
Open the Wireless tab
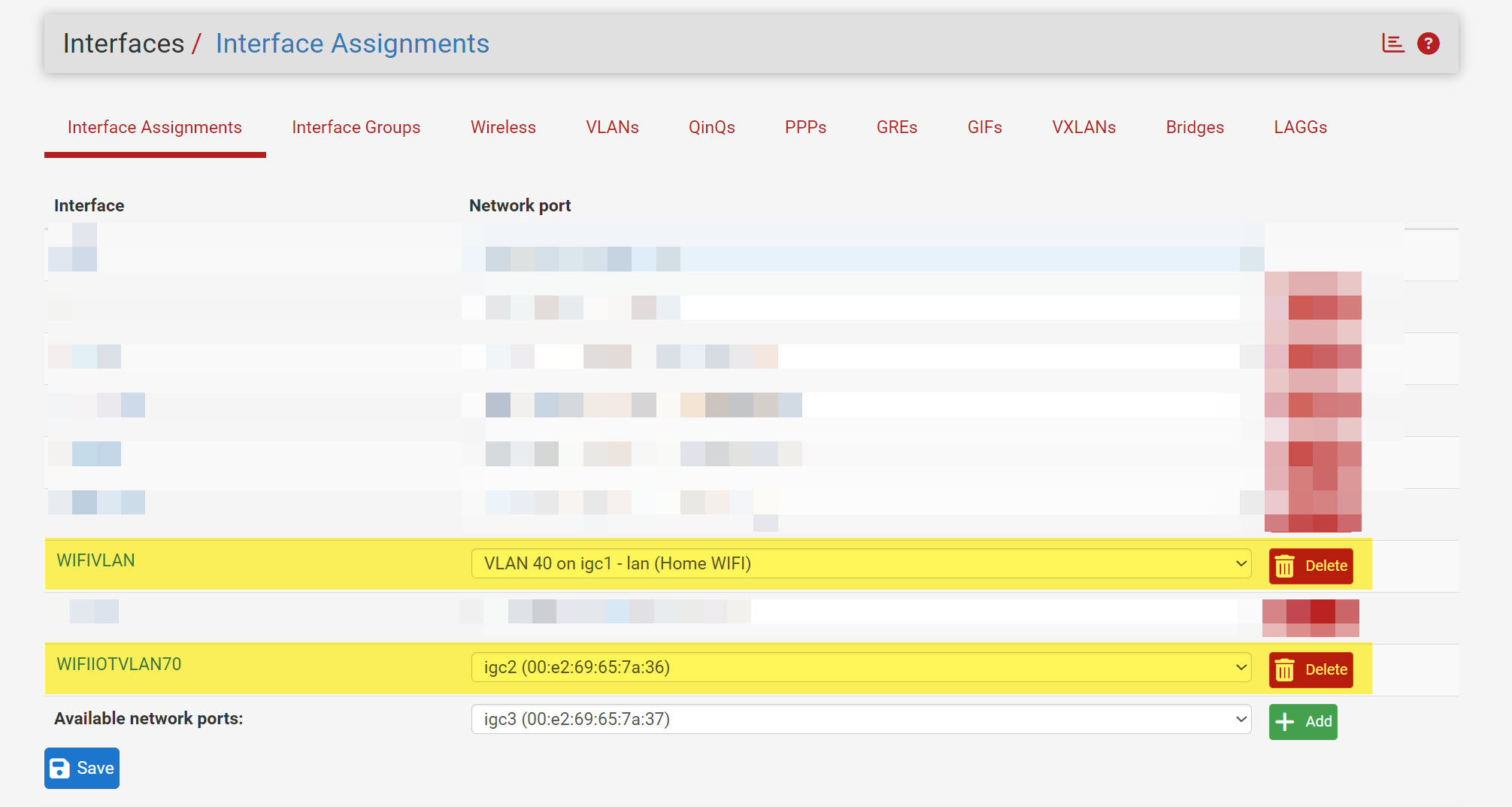503,127
